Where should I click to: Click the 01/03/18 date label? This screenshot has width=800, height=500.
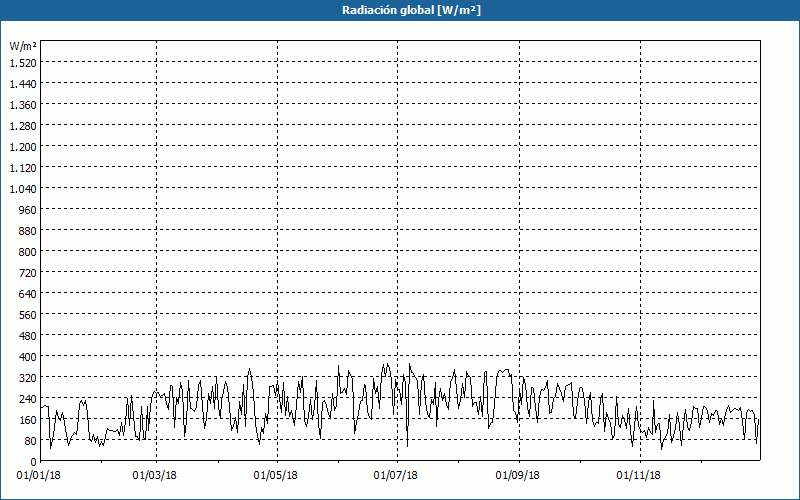(155, 476)
